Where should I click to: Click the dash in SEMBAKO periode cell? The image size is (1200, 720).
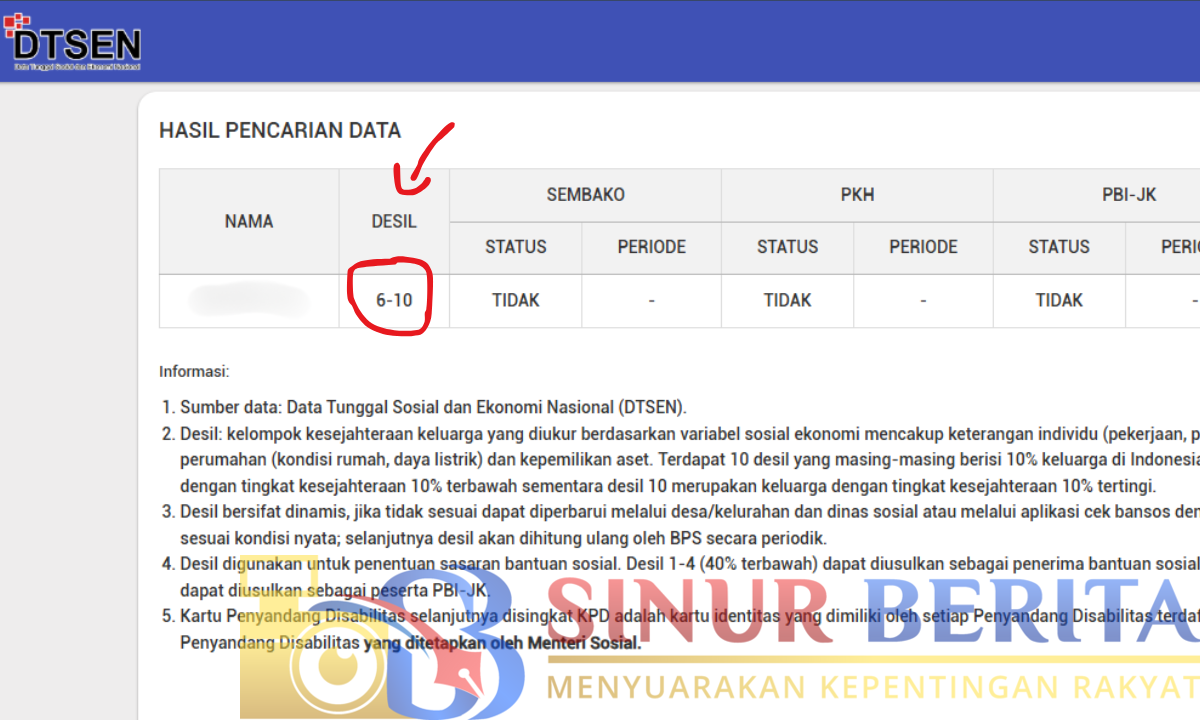[652, 300]
